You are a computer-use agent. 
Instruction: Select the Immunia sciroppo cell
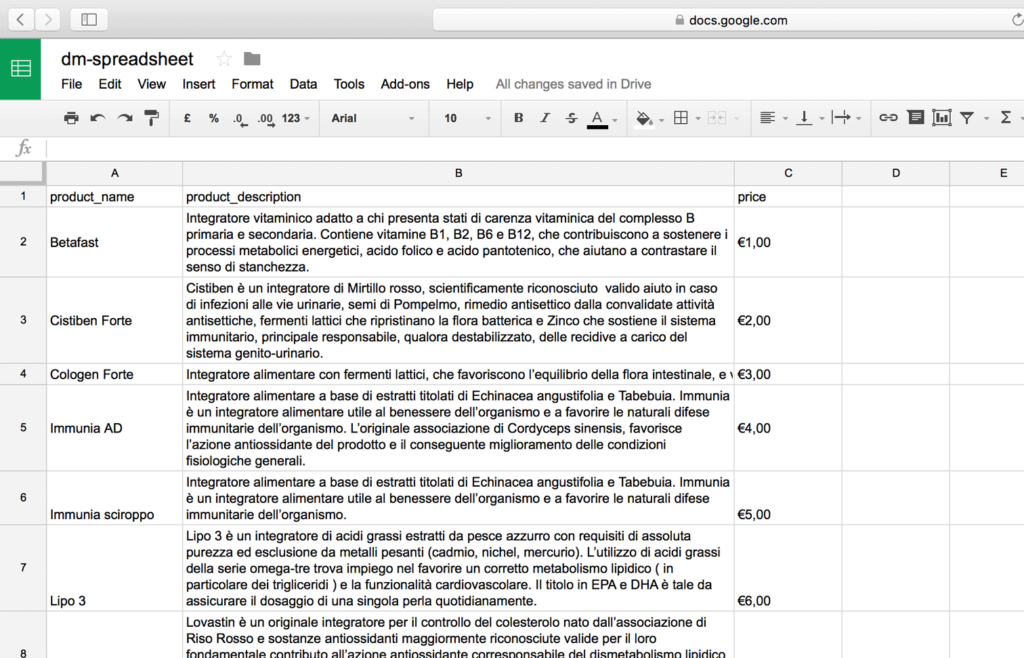point(114,498)
